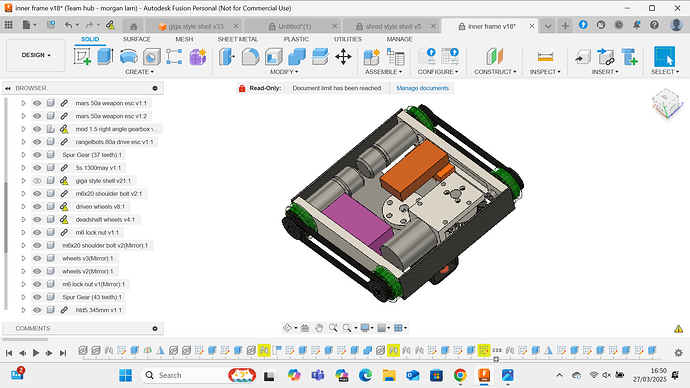The image size is (690, 388).
Task: Open the Move/Copy tool
Action: [x=343, y=57]
